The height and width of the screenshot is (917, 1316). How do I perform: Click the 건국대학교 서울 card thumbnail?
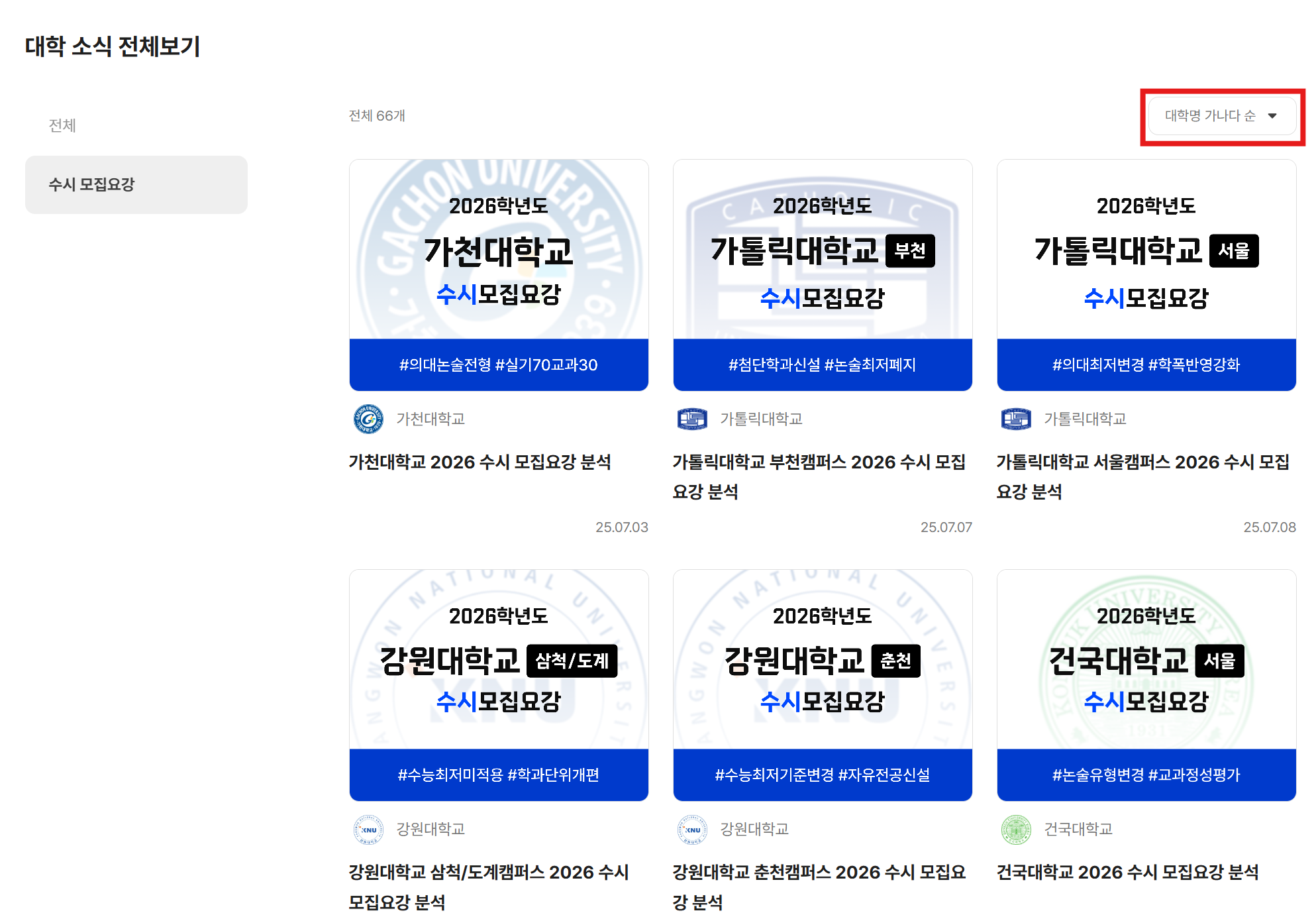pyautogui.click(x=1146, y=684)
